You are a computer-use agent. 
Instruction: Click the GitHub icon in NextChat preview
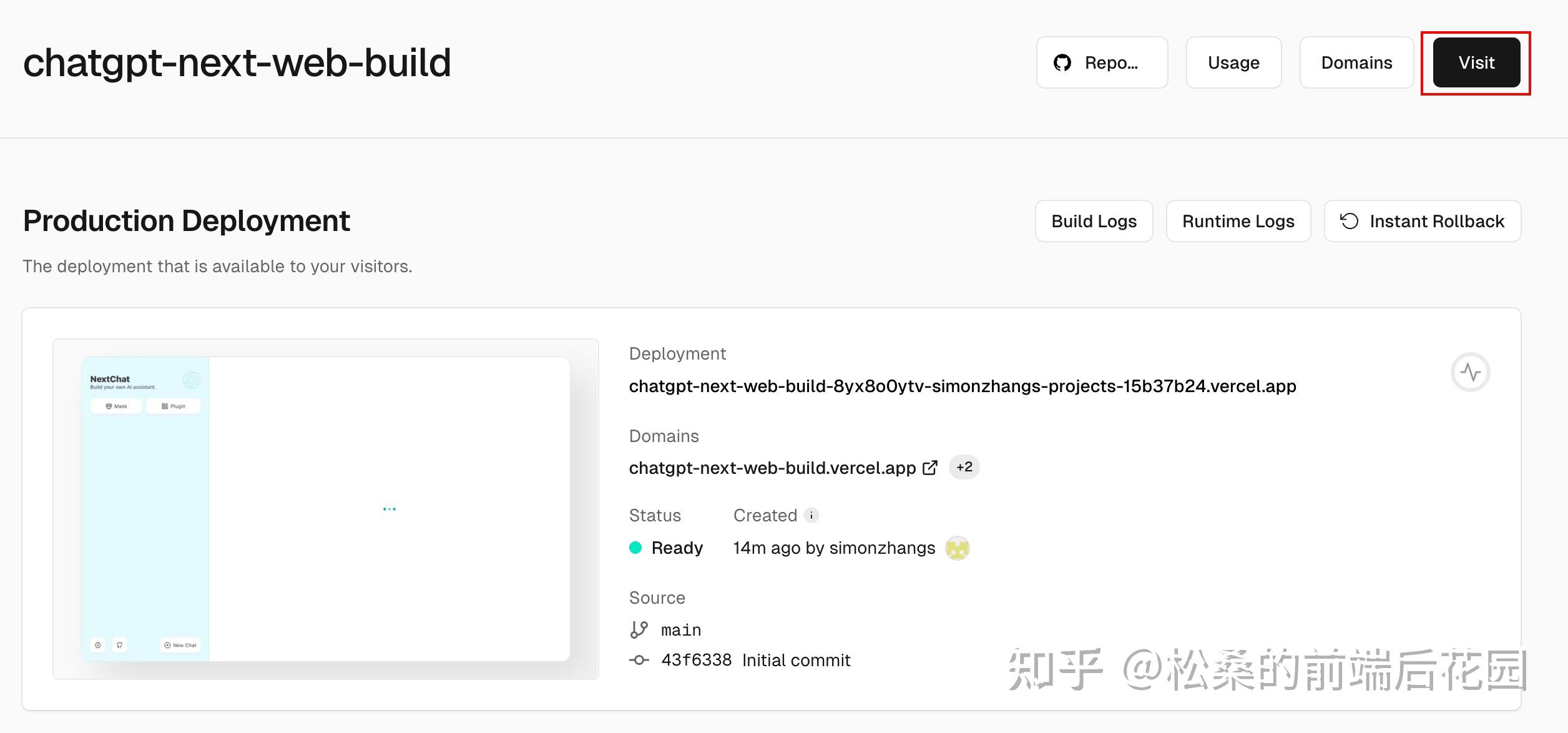(119, 645)
